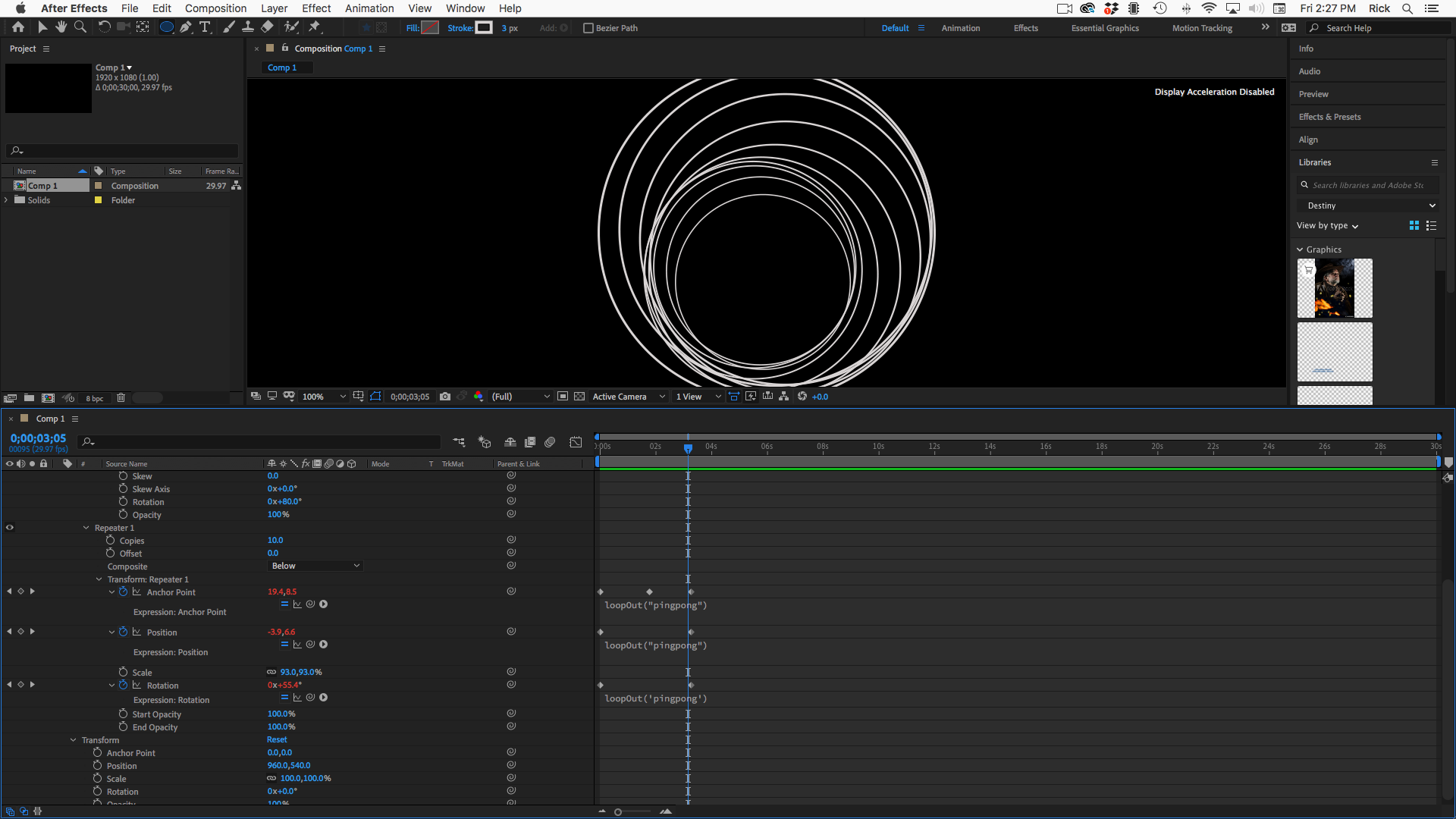Open the Graph Editor in the timeline
Screen dimensions: 1456x819
pos(576,442)
